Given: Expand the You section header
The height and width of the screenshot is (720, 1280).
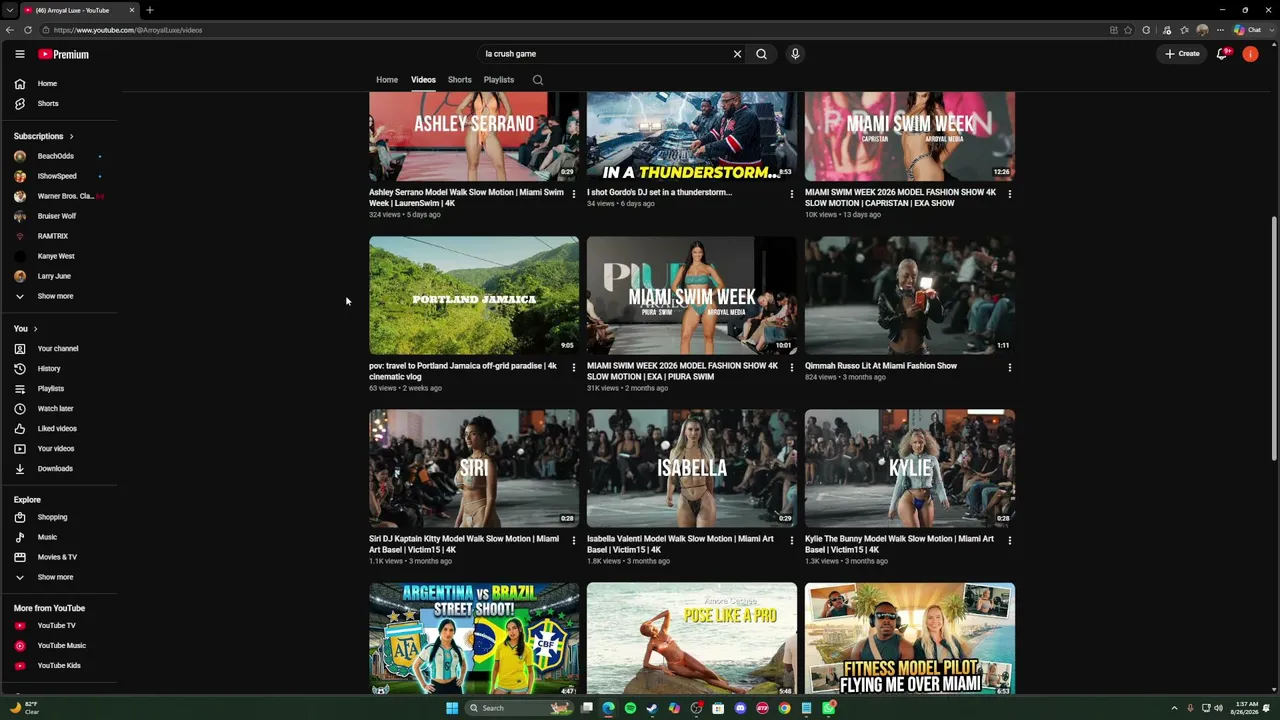Looking at the screenshot, I should point(26,329).
